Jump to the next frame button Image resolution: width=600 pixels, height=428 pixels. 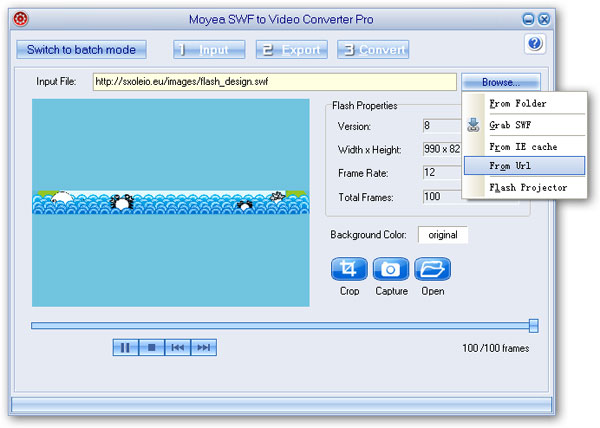click(x=204, y=347)
